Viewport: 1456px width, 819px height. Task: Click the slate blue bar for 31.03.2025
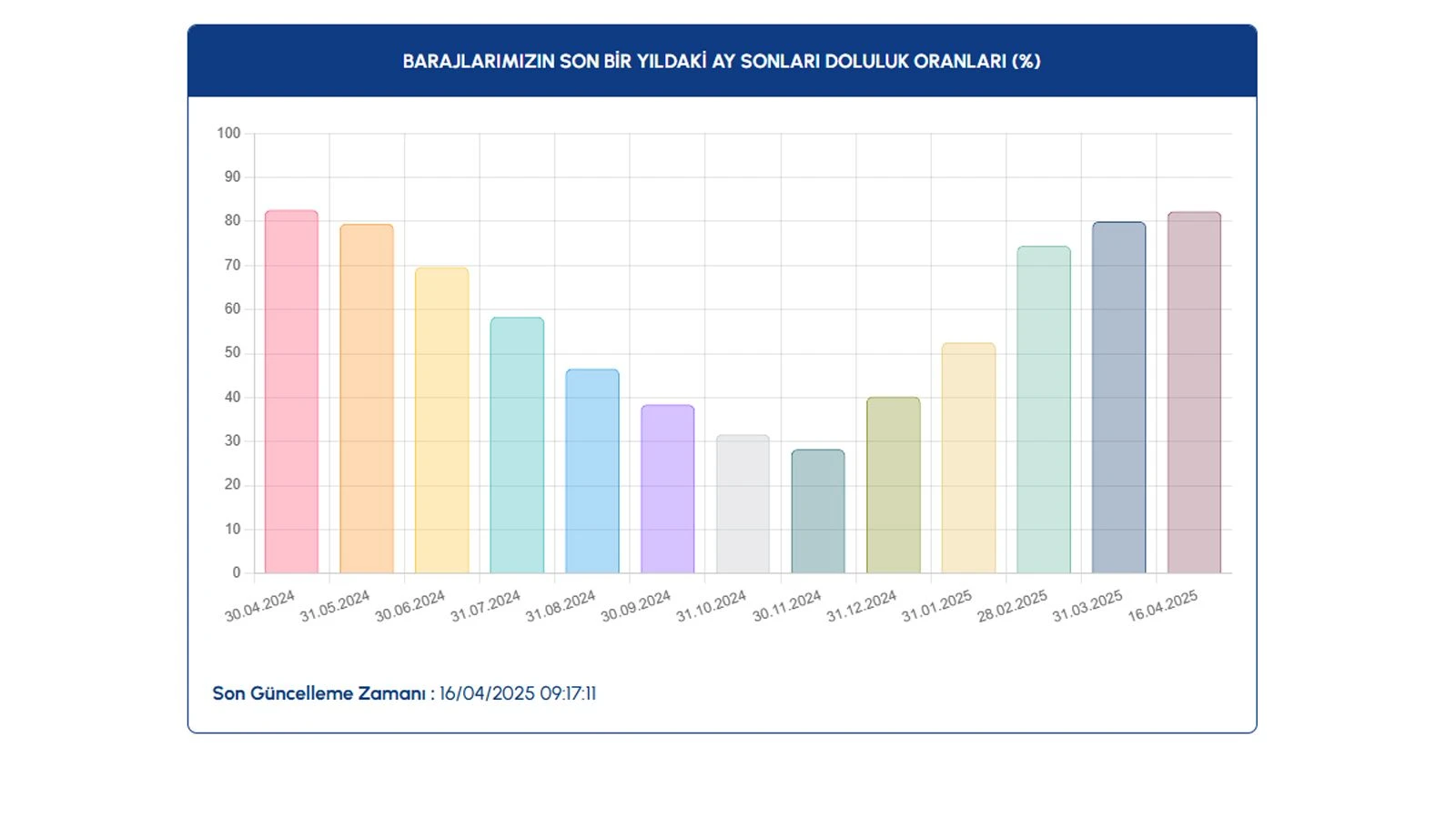point(1119,398)
